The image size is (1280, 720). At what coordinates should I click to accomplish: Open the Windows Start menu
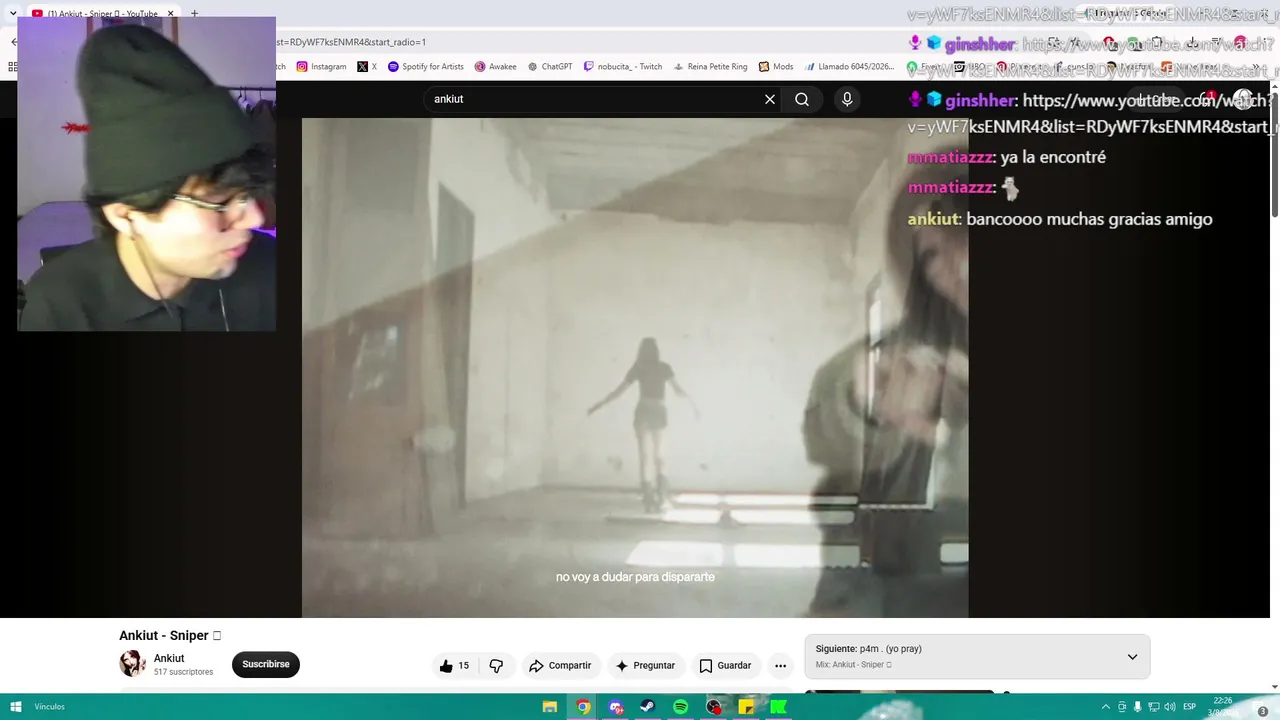[x=16, y=707]
